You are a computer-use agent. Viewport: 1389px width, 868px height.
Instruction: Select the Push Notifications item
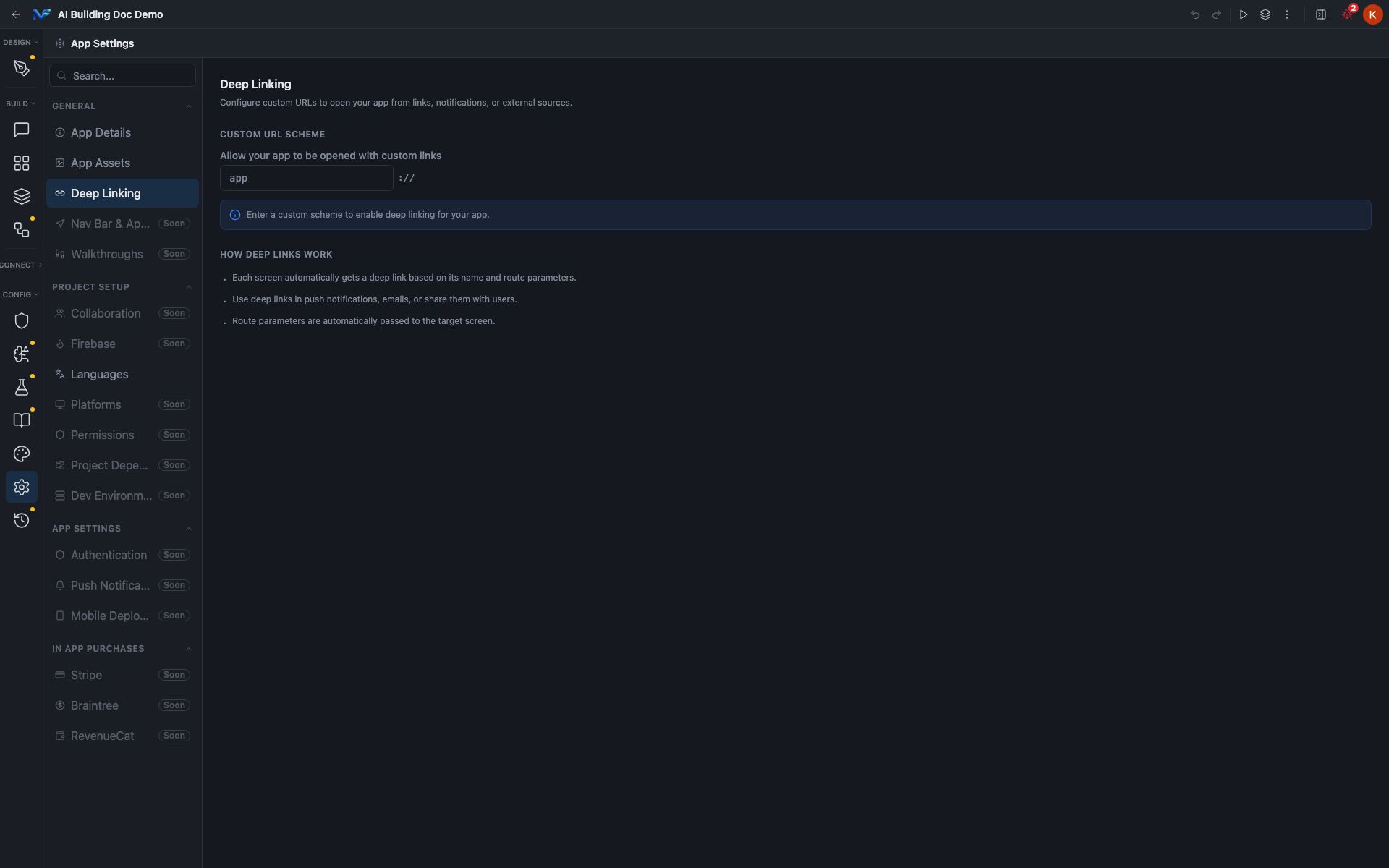[x=122, y=586]
